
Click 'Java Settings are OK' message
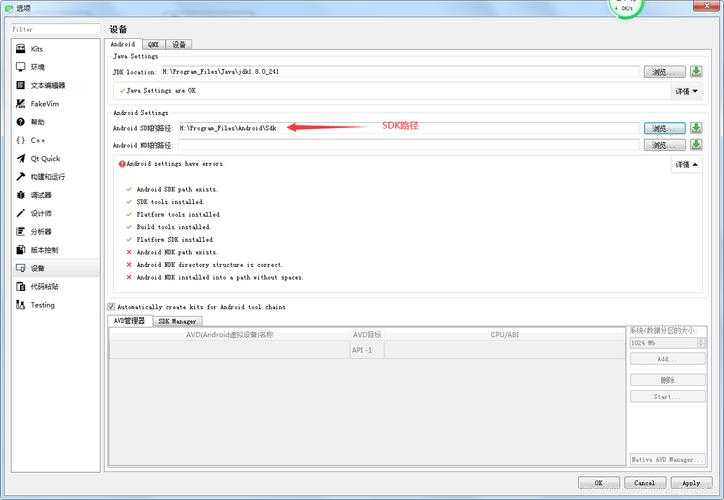tap(161, 91)
